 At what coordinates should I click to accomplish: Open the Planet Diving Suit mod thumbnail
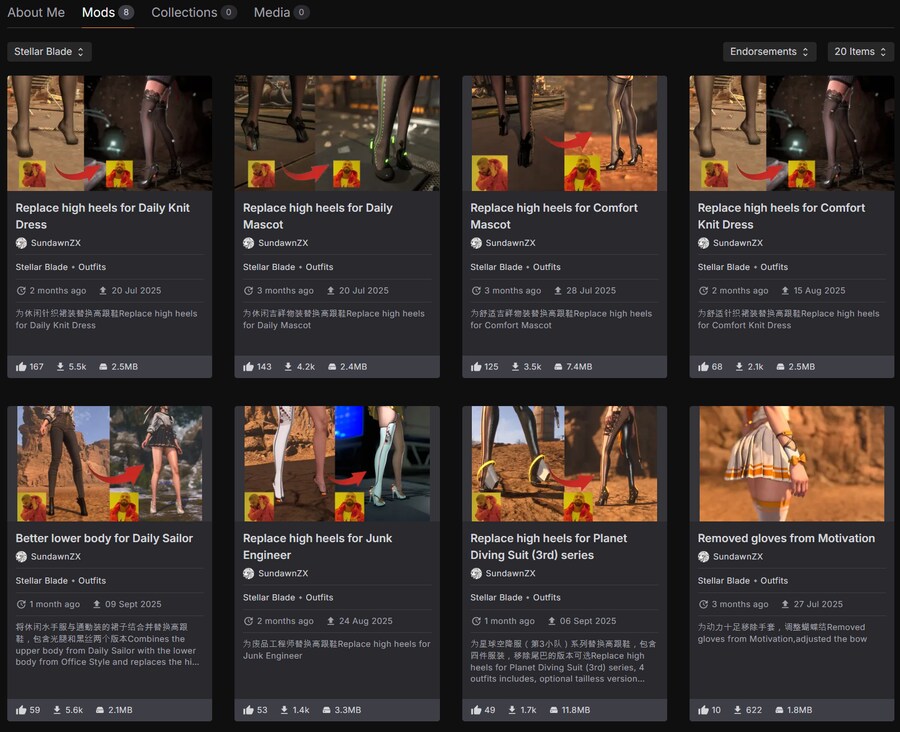[x=564, y=463]
